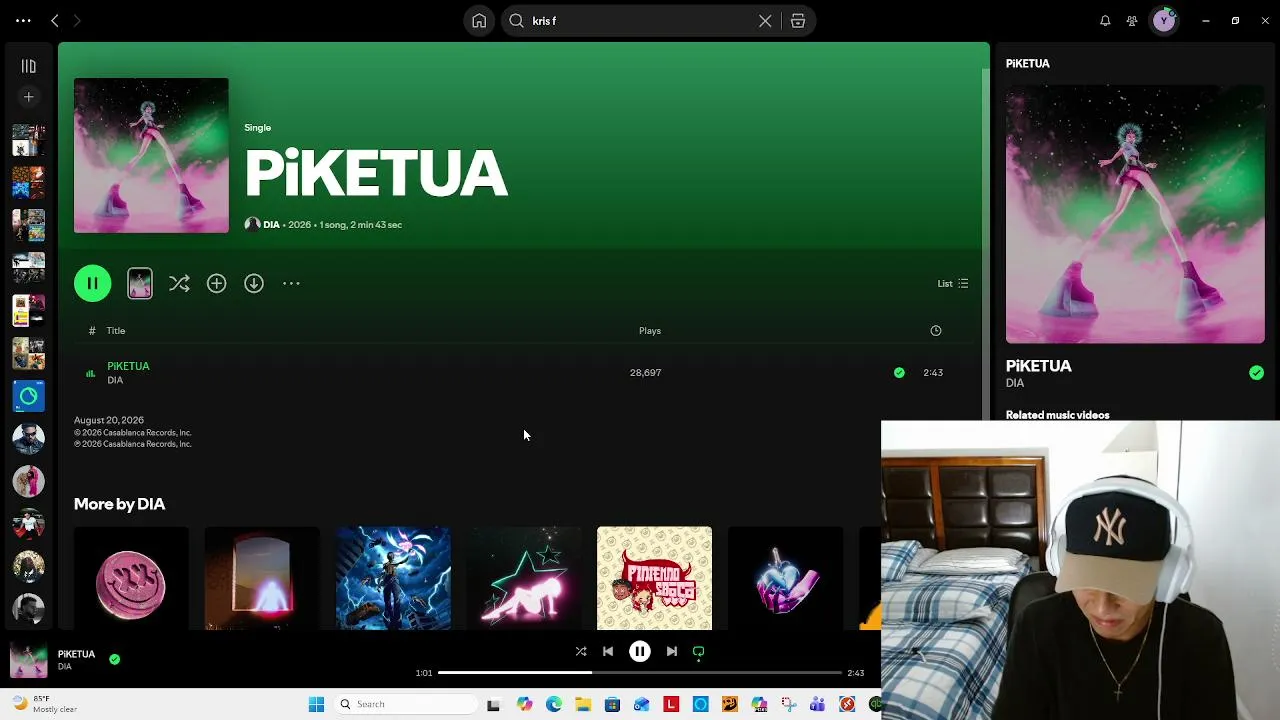
Task: Click the "Related music videos" heading
Action: [1057, 415]
